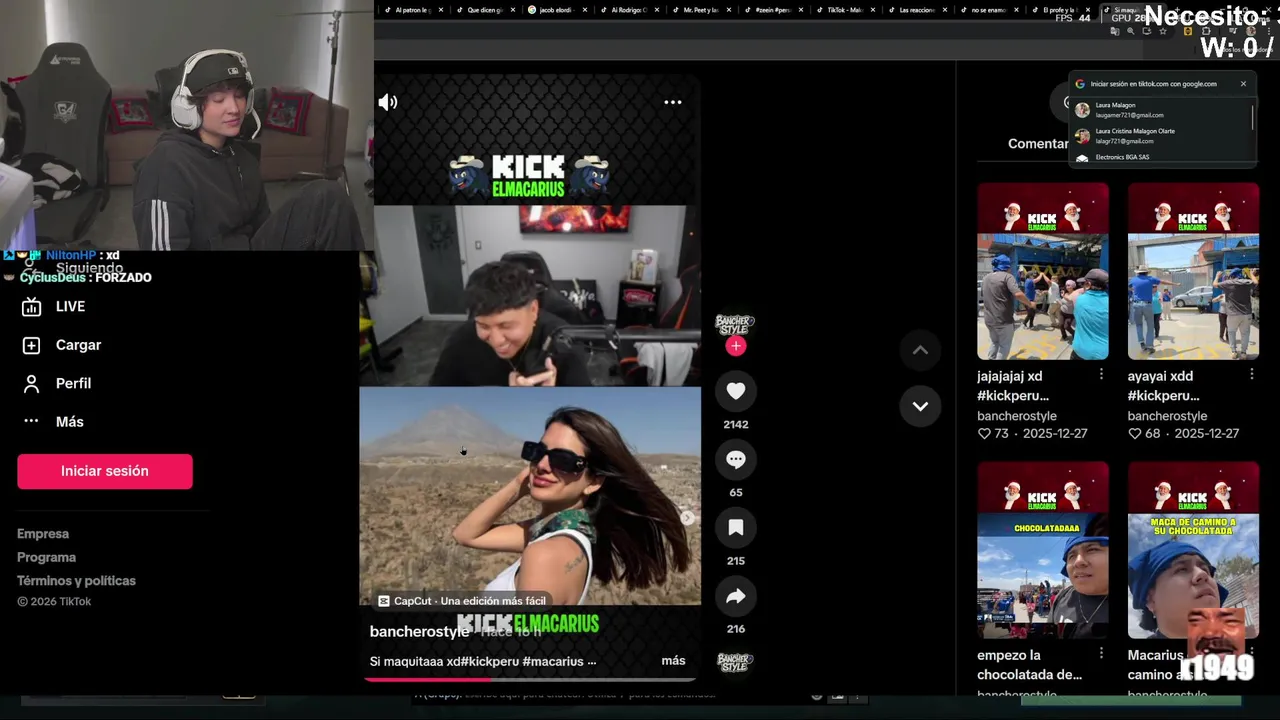The image size is (1280, 720).
Task: Open comments via the speech bubble icon
Action: pyautogui.click(x=736, y=459)
